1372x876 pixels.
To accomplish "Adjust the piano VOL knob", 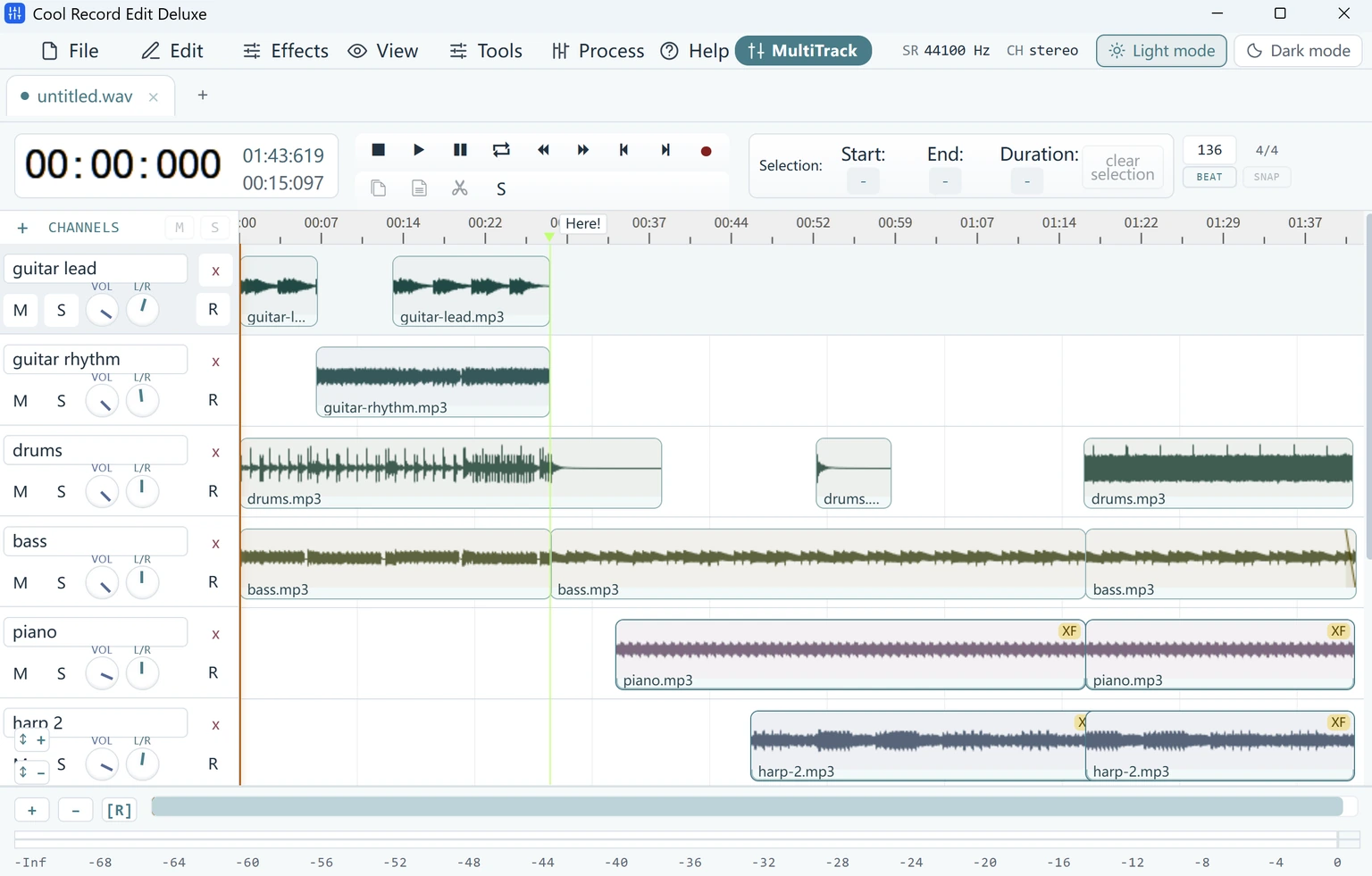I will (103, 673).
